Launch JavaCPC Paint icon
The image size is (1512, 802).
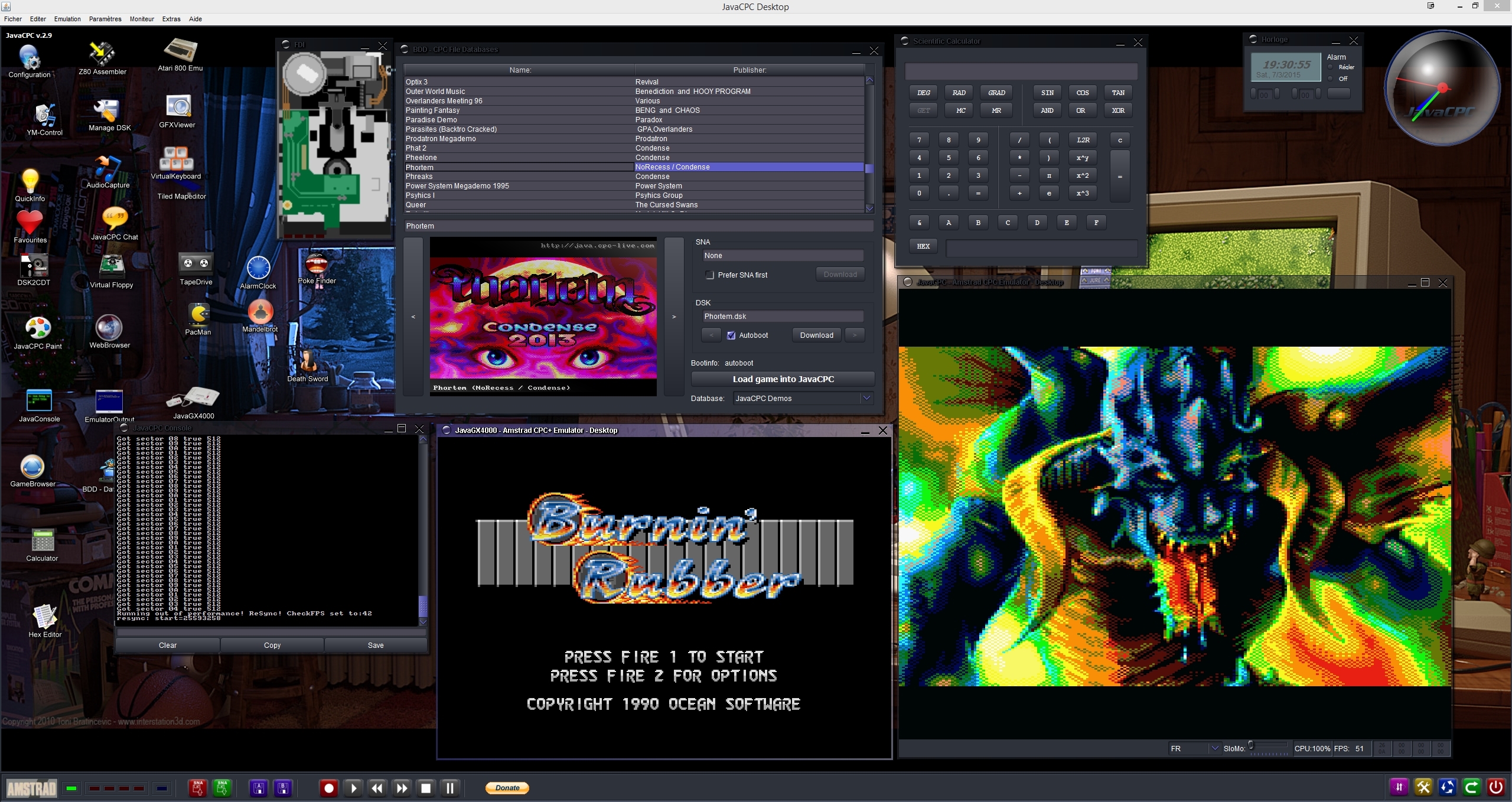point(38,332)
